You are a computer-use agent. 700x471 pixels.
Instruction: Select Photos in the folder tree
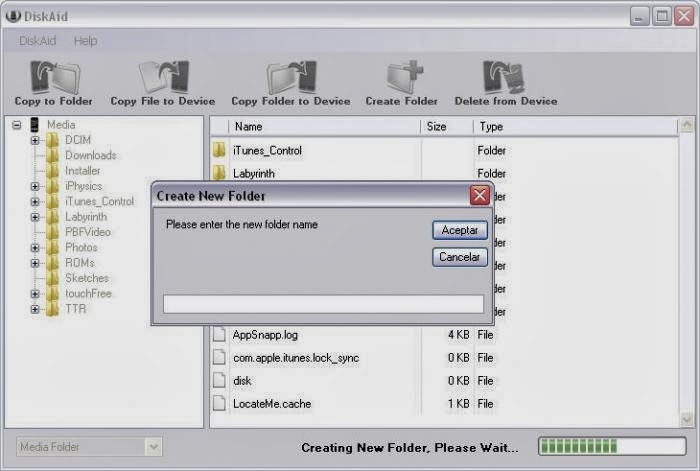pyautogui.click(x=81, y=248)
